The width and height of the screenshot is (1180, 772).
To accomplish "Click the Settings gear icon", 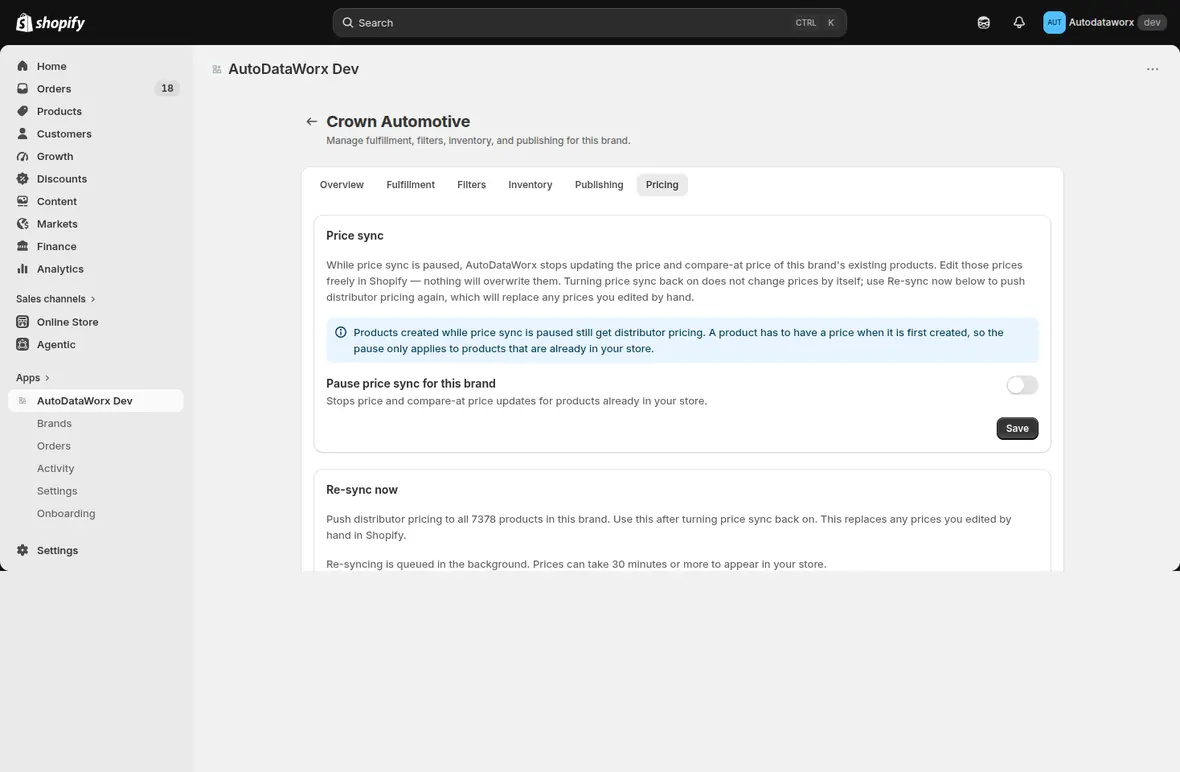I will (x=23, y=551).
